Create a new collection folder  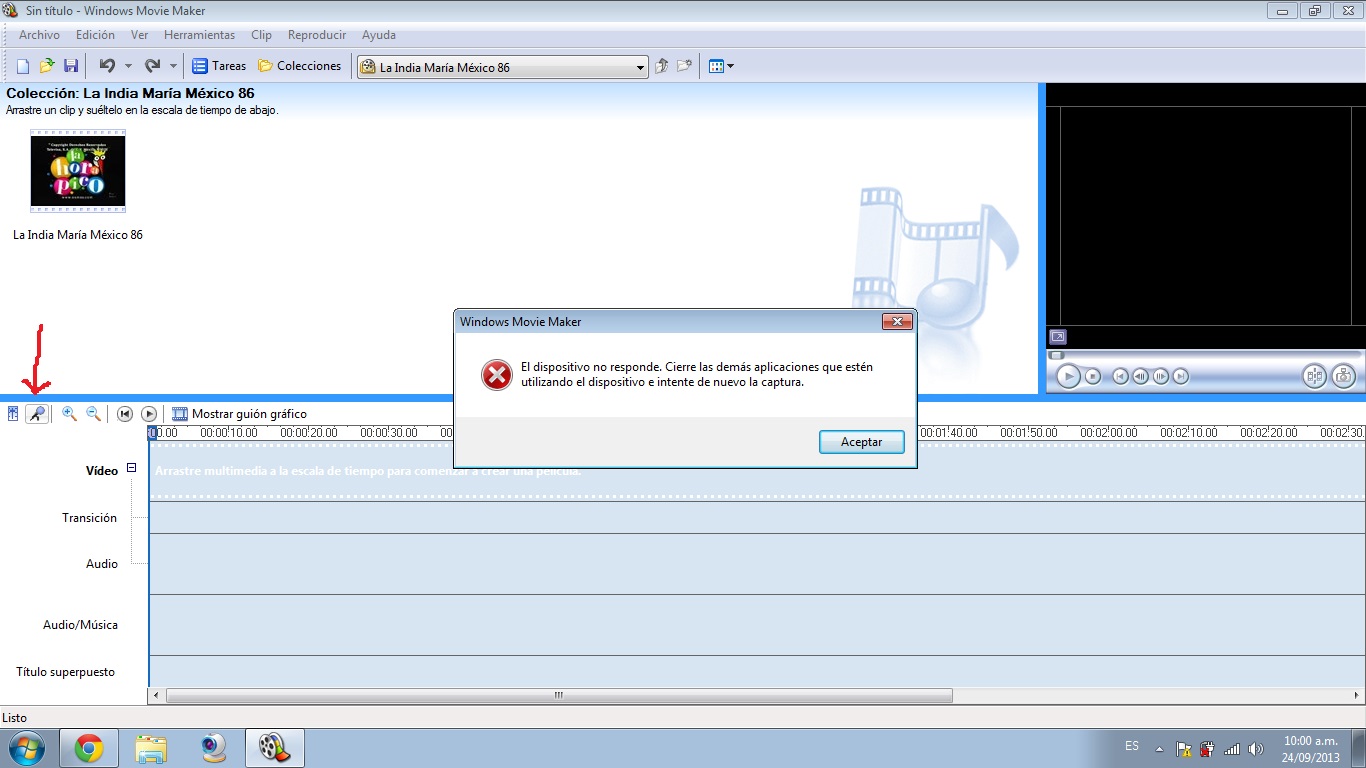point(684,66)
